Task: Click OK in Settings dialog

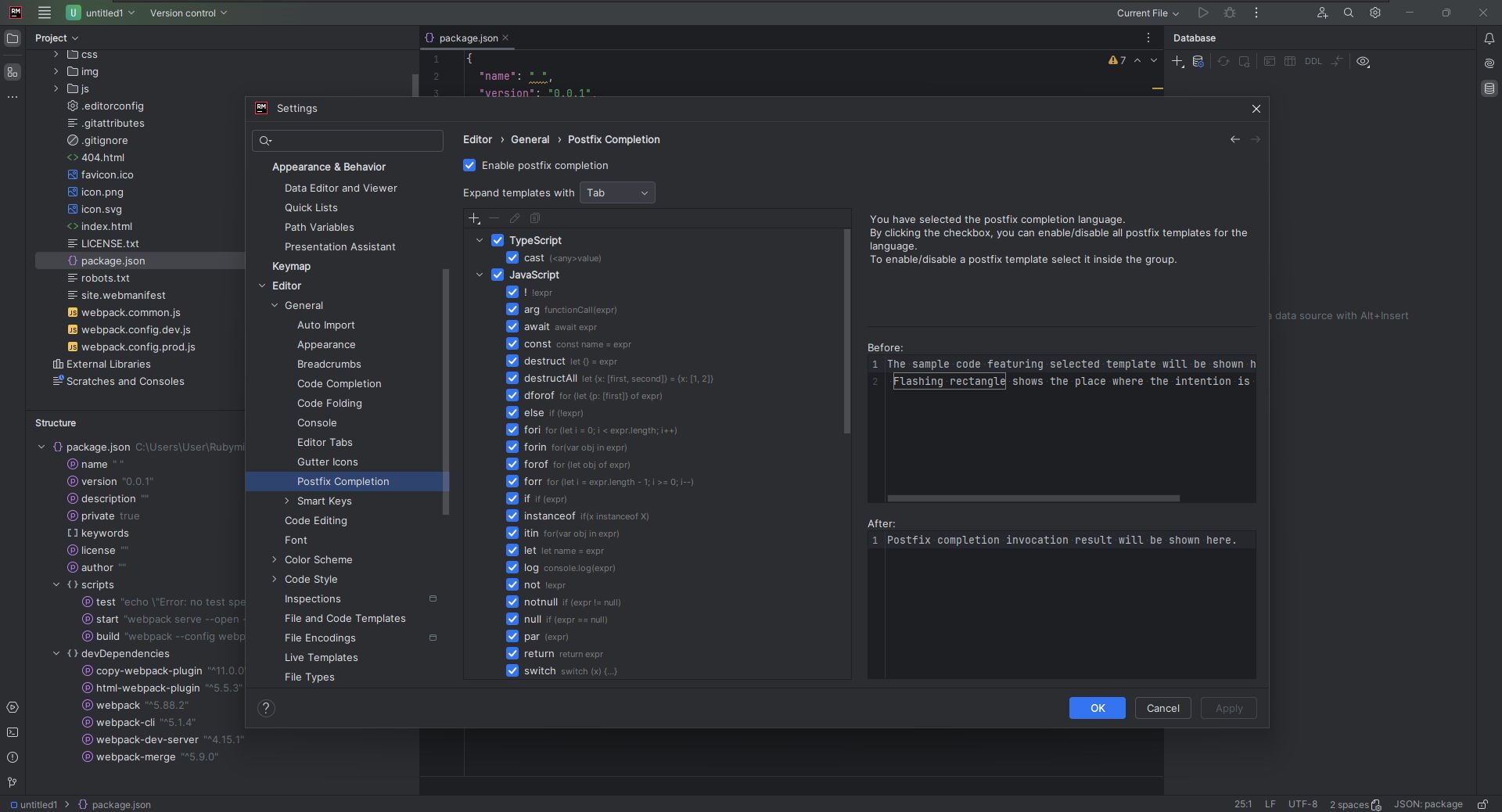Action: tap(1097, 708)
